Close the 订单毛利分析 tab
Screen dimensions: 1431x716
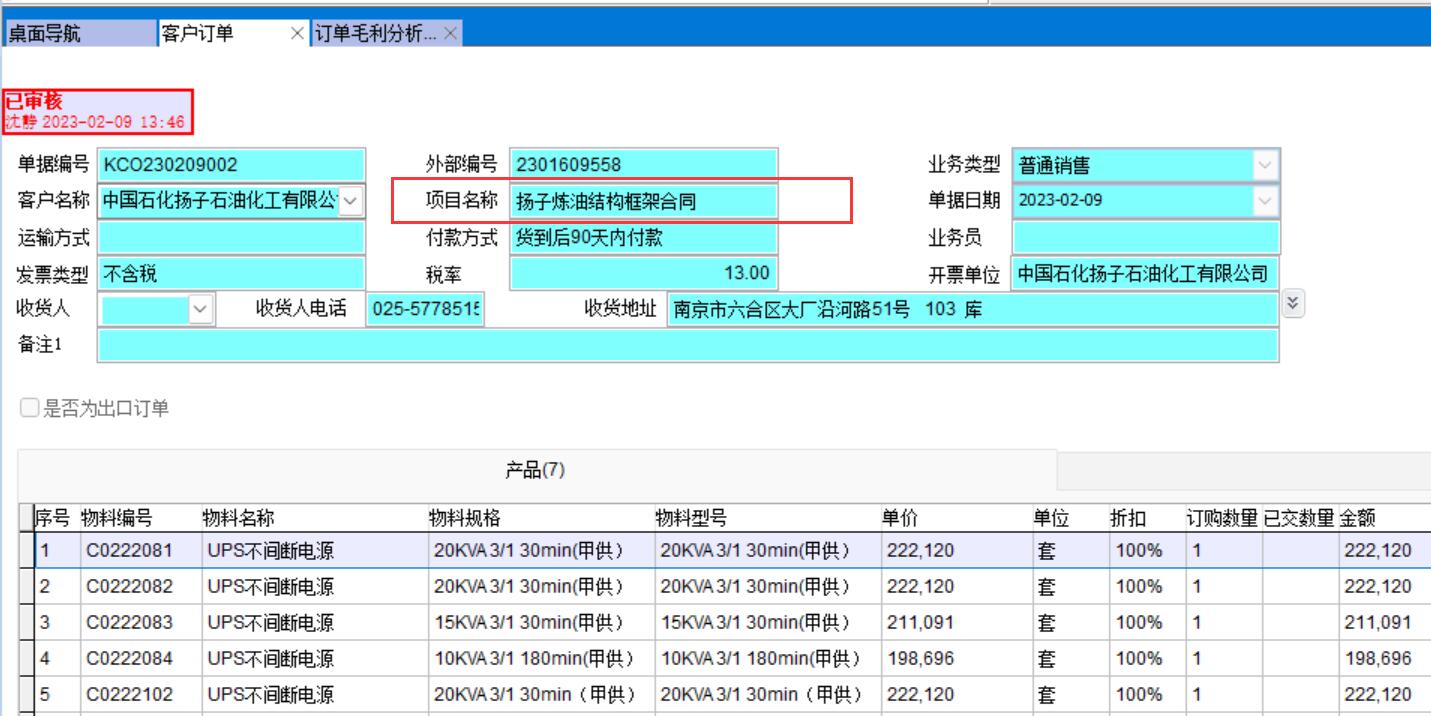click(x=450, y=34)
